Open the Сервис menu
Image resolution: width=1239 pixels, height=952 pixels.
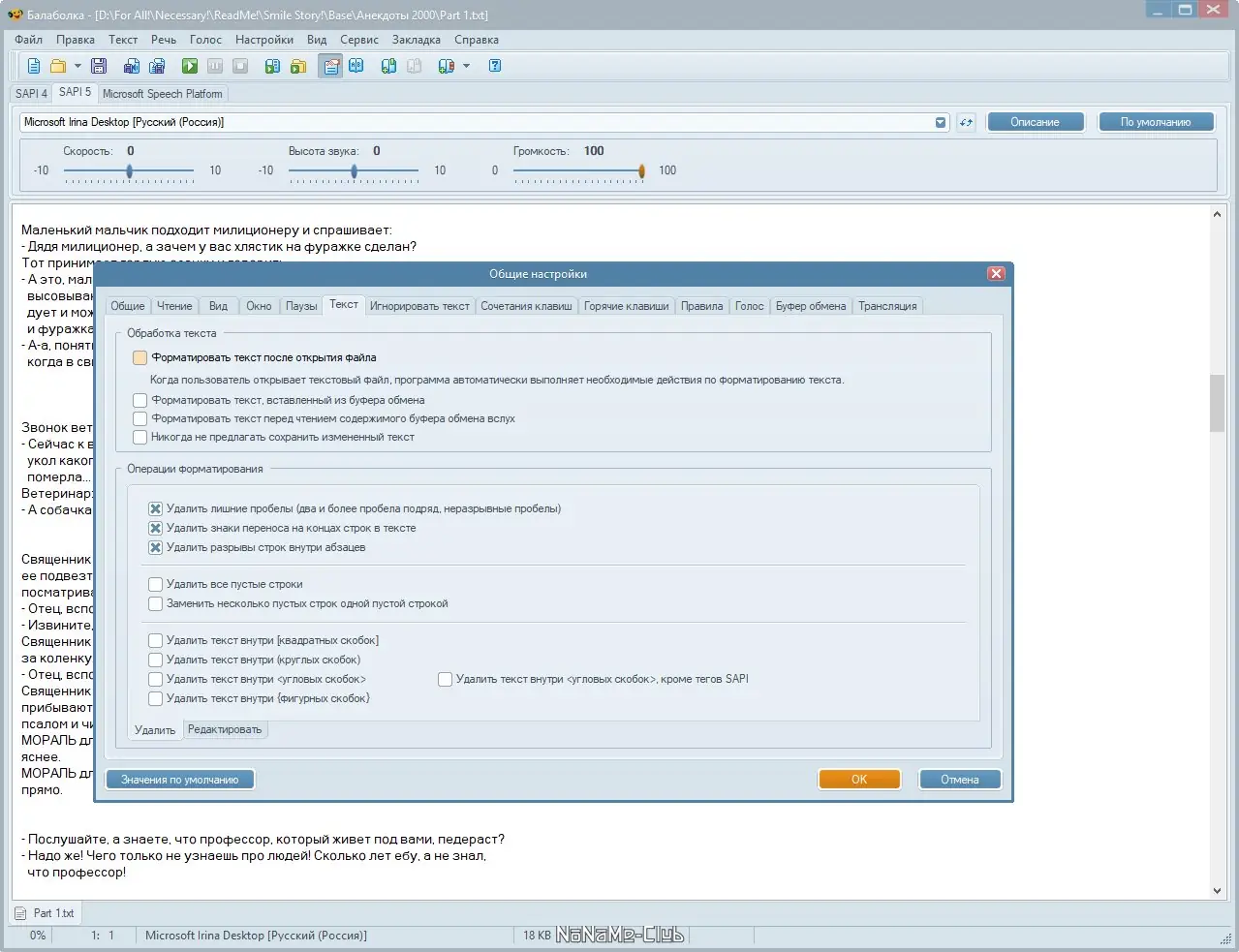click(x=359, y=40)
